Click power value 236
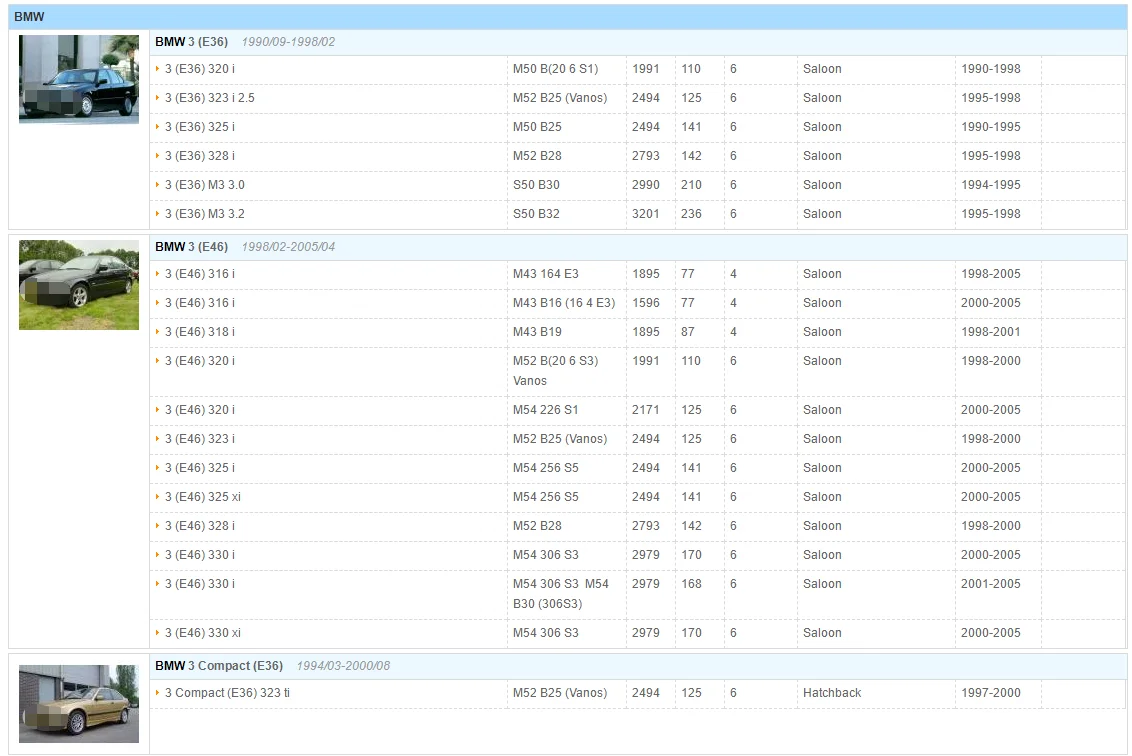Screen dimensions: 1132x756 [691, 214]
